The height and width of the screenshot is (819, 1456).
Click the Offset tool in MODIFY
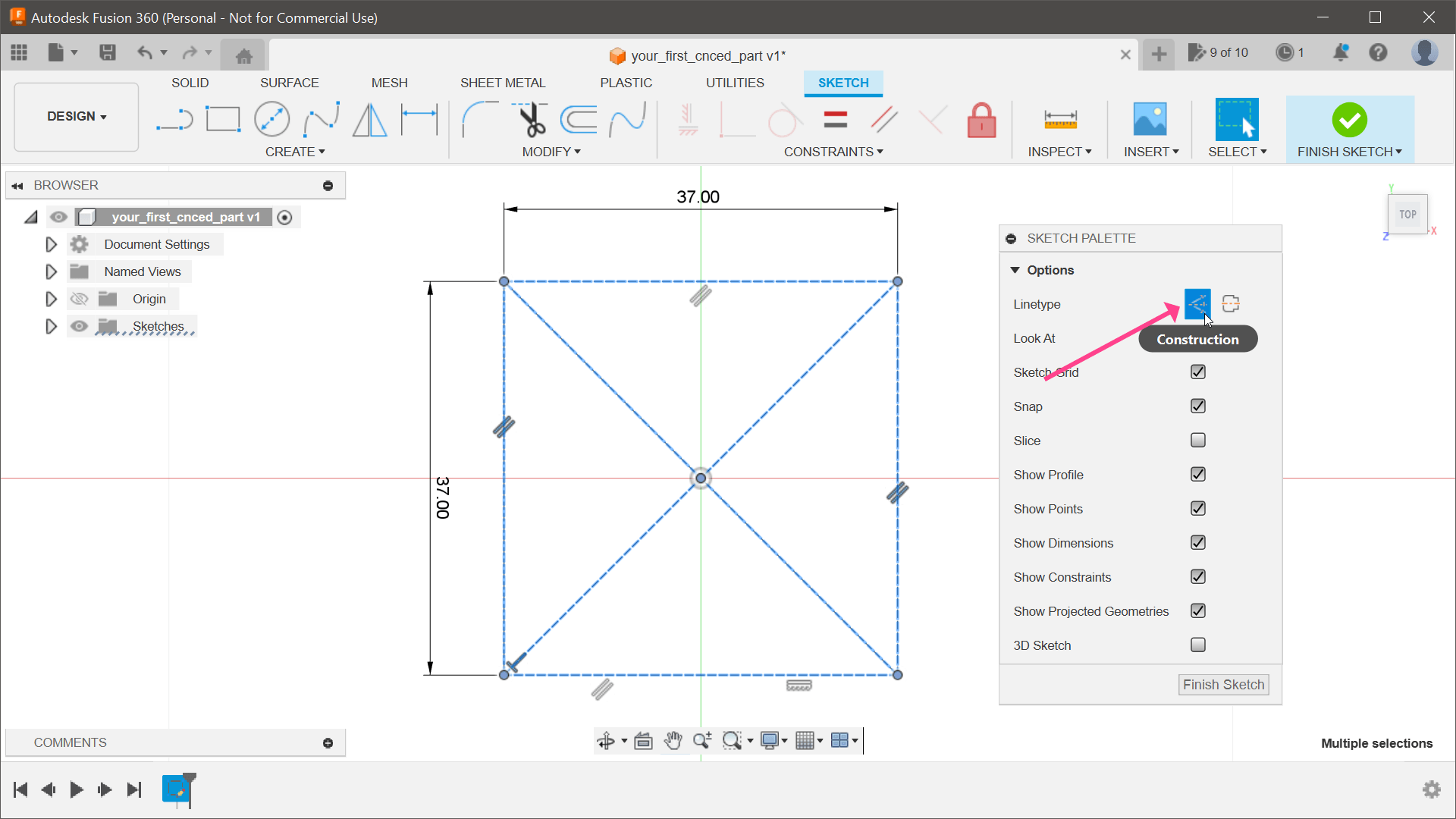[580, 120]
